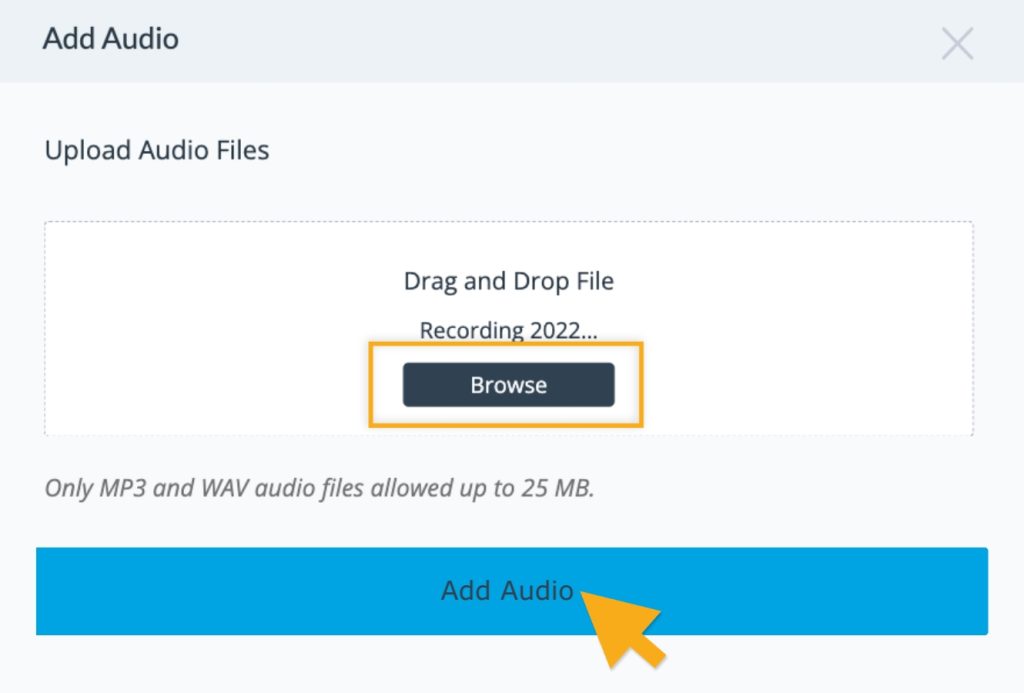1024x693 pixels.
Task: Dismiss the dialog with the X icon
Action: pyautogui.click(x=957, y=43)
